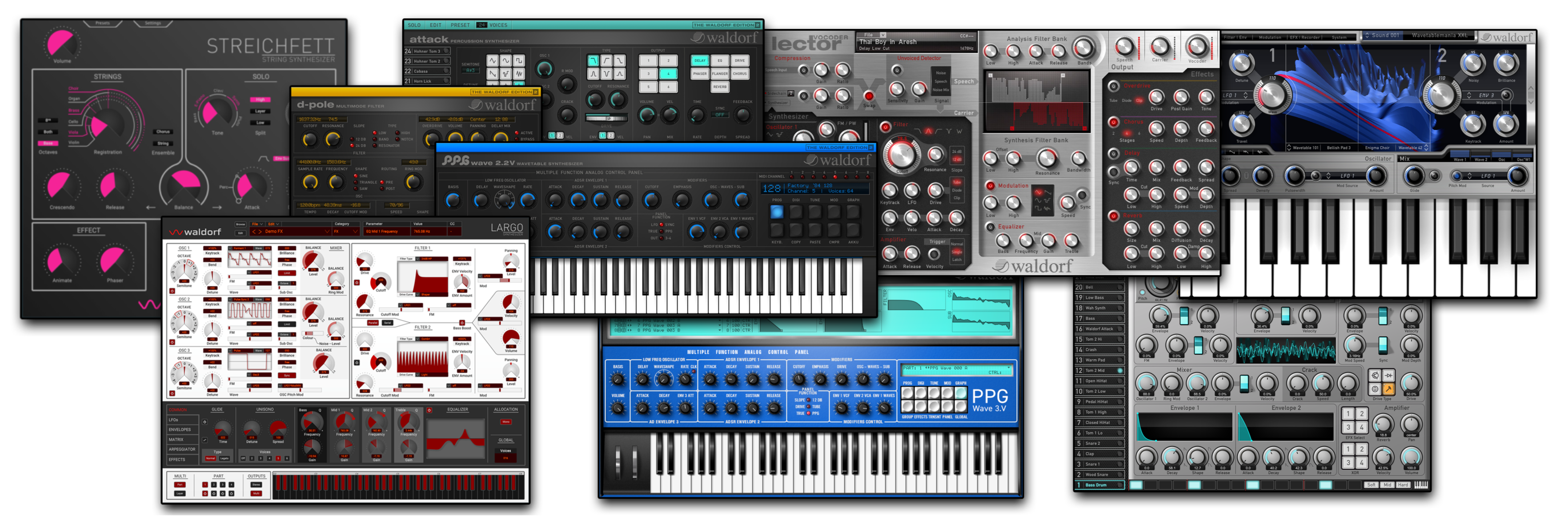The height and width of the screenshot is (532, 1568).
Task: Click the orange hammer drive type icon
Action: [1388, 389]
